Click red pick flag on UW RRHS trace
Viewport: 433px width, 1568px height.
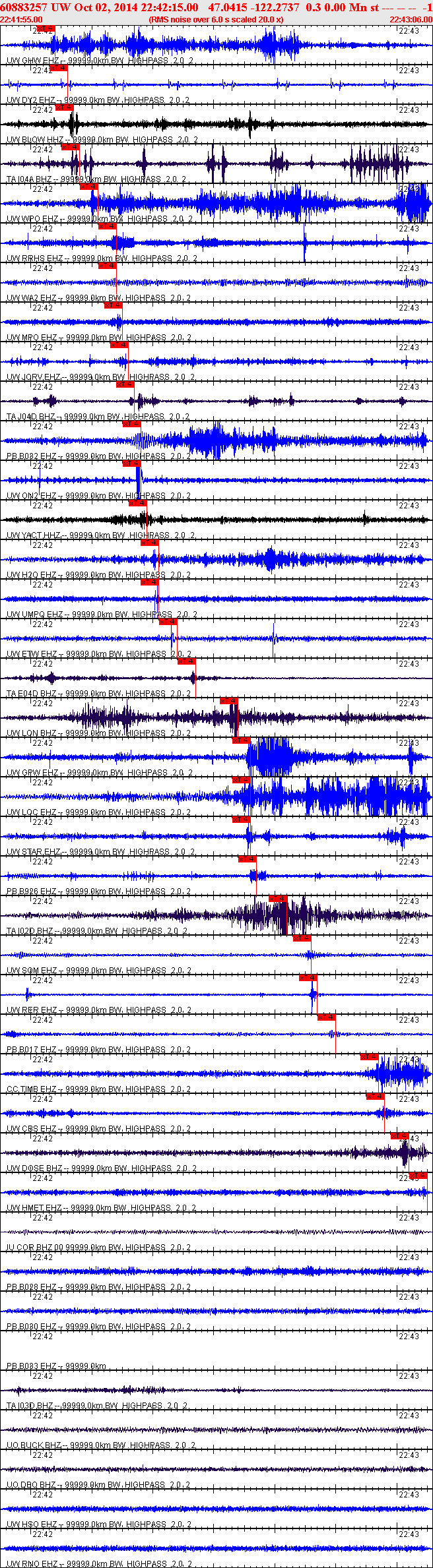(108, 226)
